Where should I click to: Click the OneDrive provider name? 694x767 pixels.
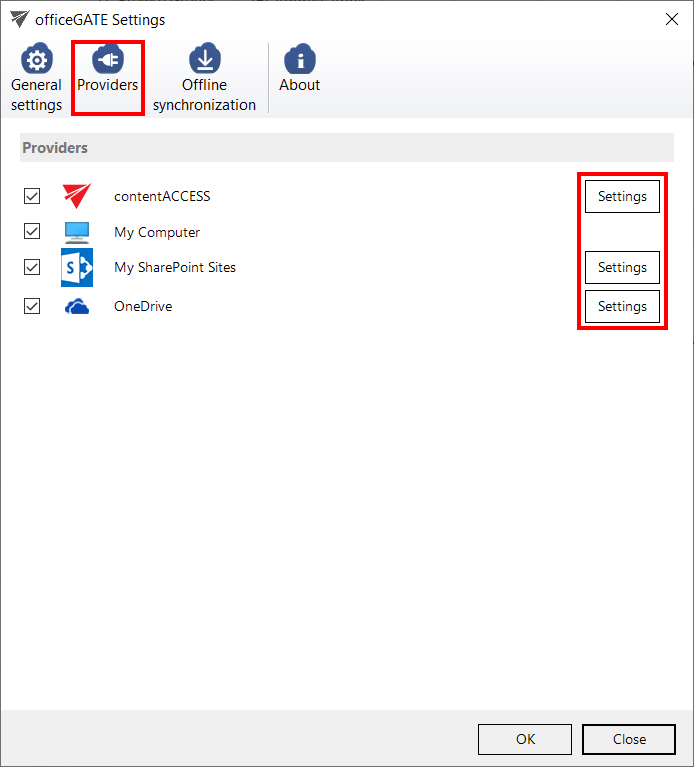click(143, 306)
